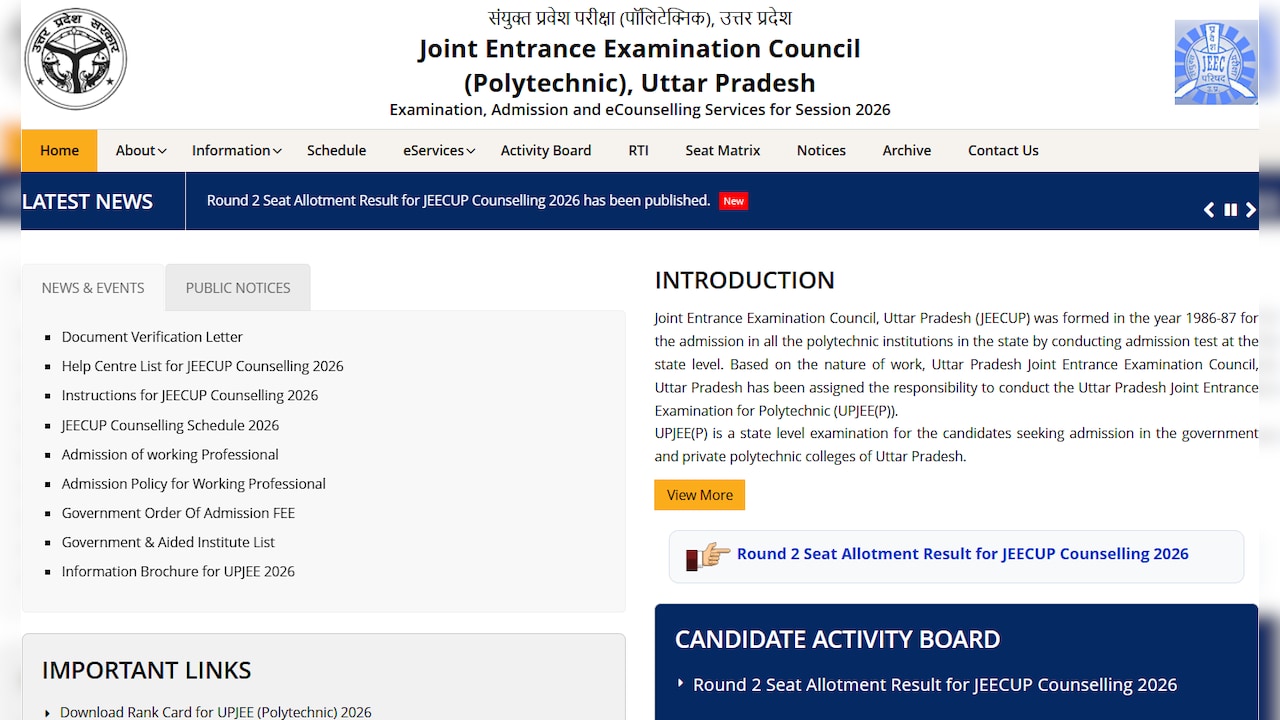Open Government & Aided Institute List
This screenshot has width=1280, height=720.
(168, 542)
